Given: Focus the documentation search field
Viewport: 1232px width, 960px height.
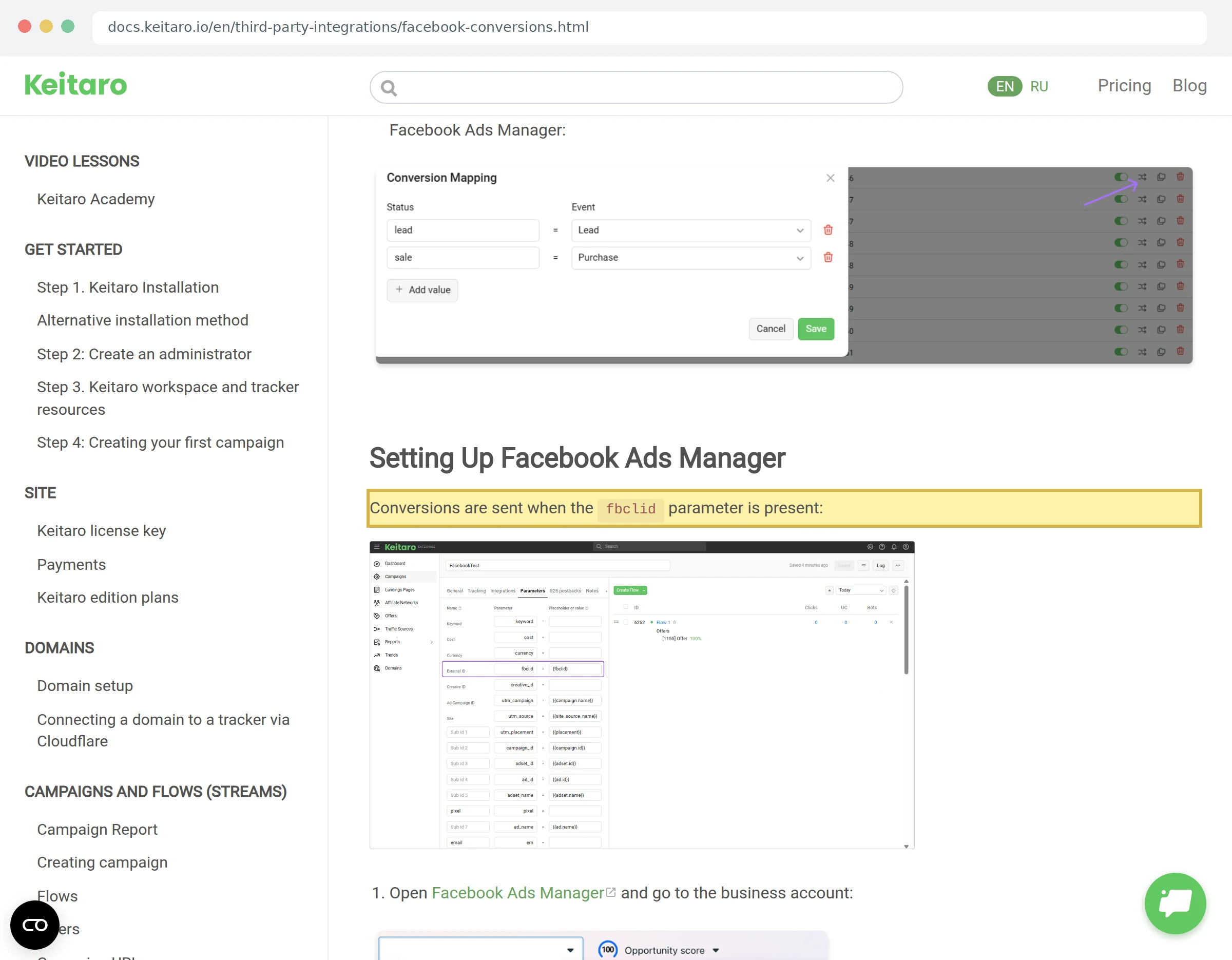Looking at the screenshot, I should 637,87.
